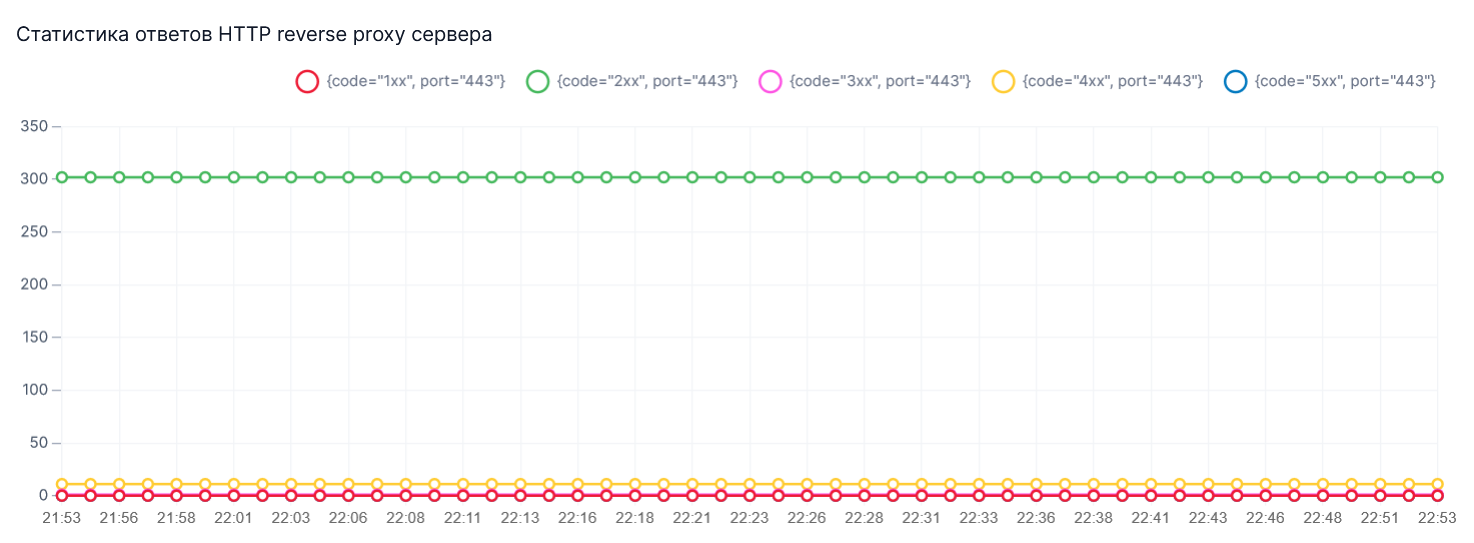The image size is (1474, 543).
Task: Toggle series via code="5xx" legend label text
Action: (1346, 82)
